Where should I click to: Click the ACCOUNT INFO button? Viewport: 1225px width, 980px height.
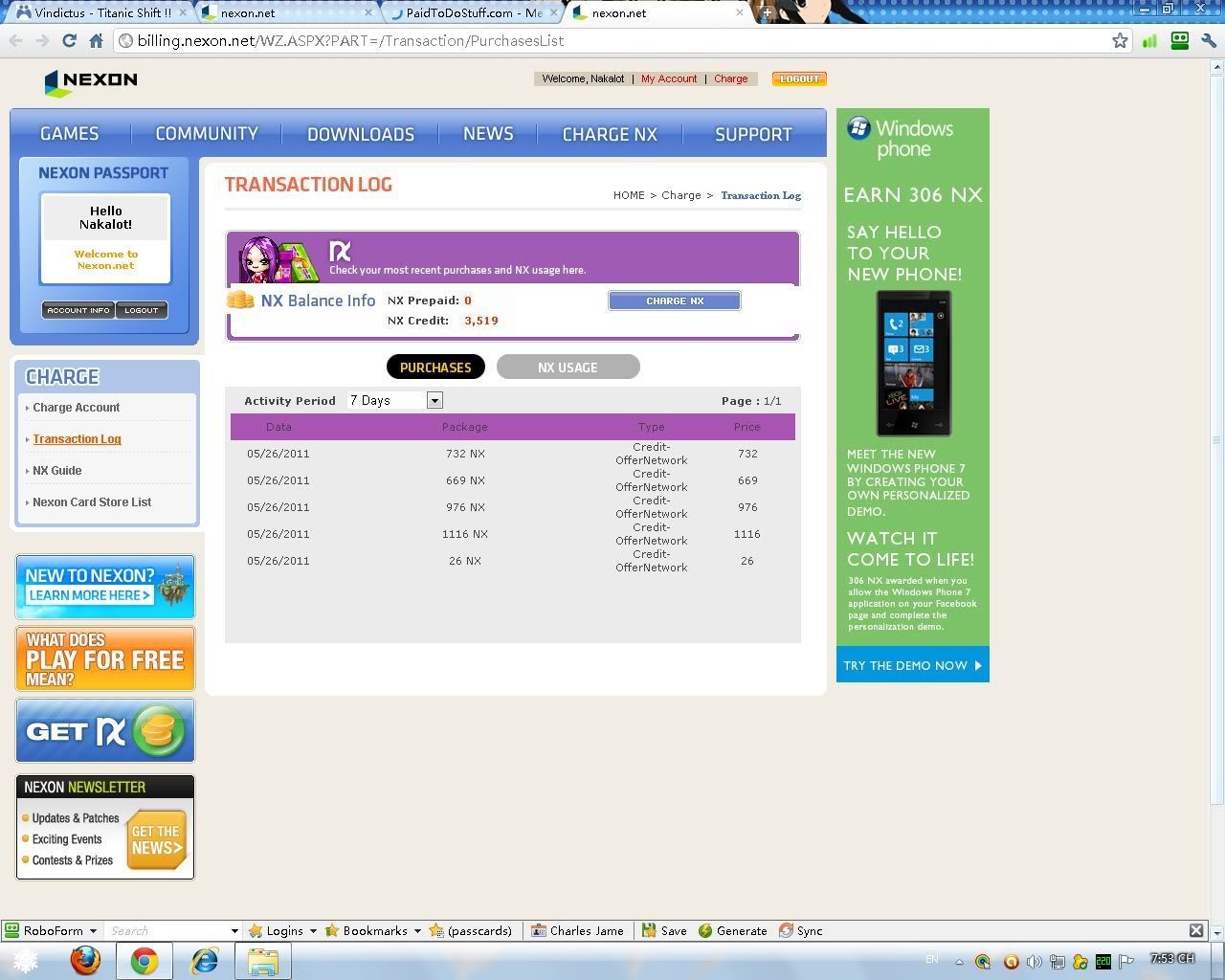point(78,310)
